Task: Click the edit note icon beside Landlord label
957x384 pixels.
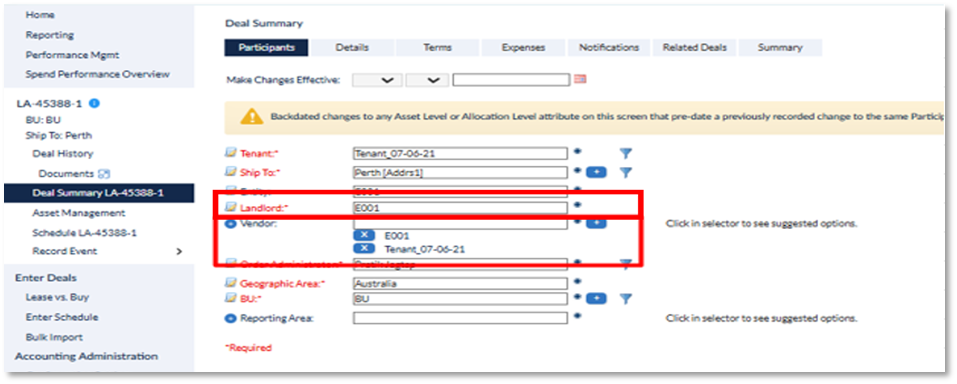Action: coord(231,207)
